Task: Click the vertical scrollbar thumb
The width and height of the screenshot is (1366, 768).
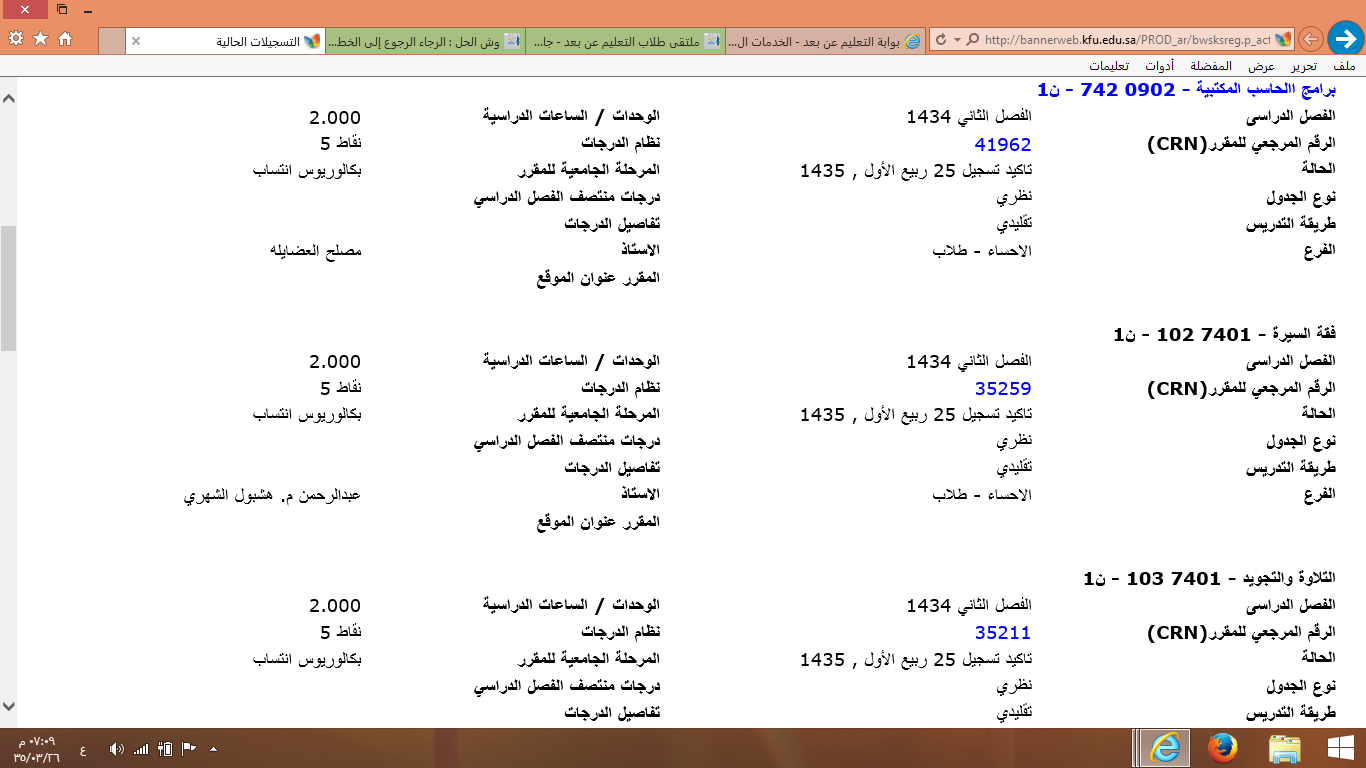Action: pyautogui.click(x=8, y=288)
